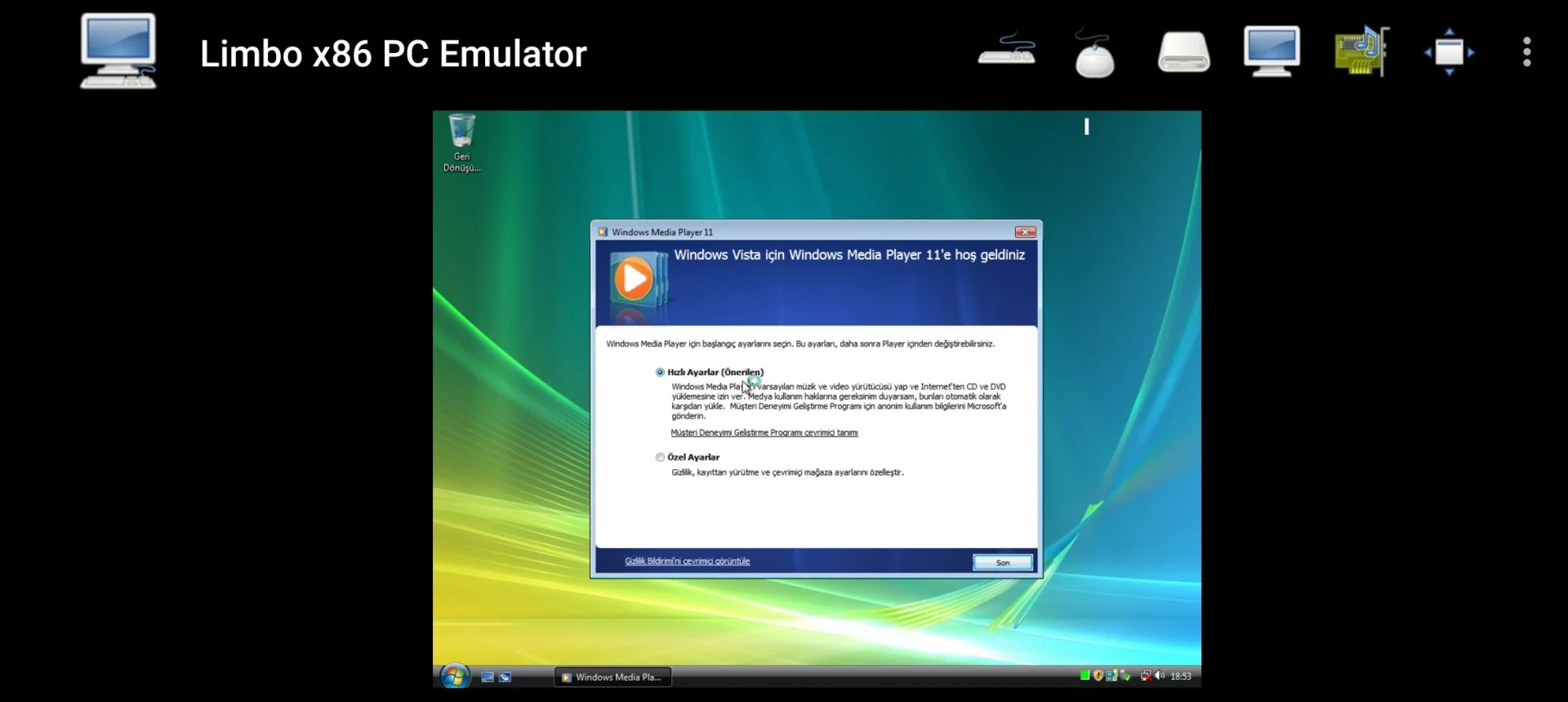Open the three-dot overflow menu
Image resolution: width=1568 pixels, height=702 pixels.
coord(1526,52)
